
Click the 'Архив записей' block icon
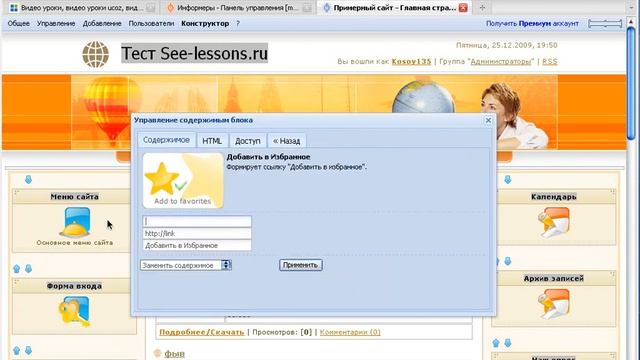[x=553, y=304]
